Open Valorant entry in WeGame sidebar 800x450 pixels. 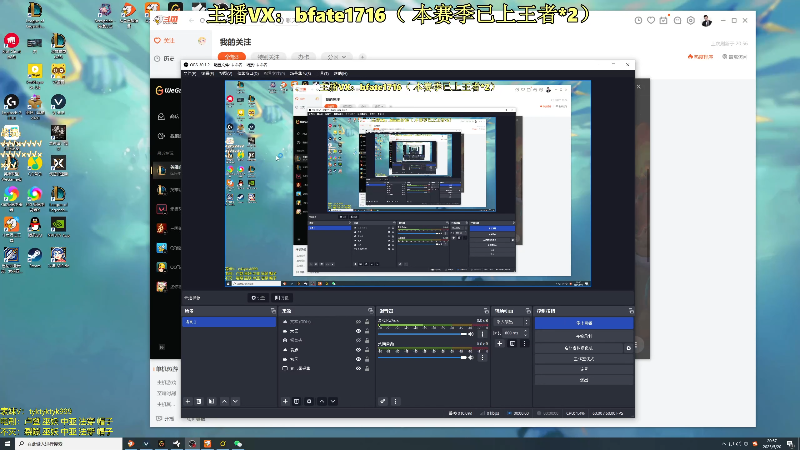coord(167,209)
